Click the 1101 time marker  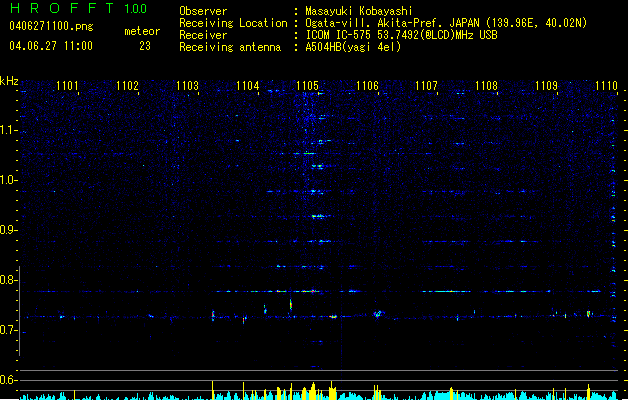coord(67,86)
